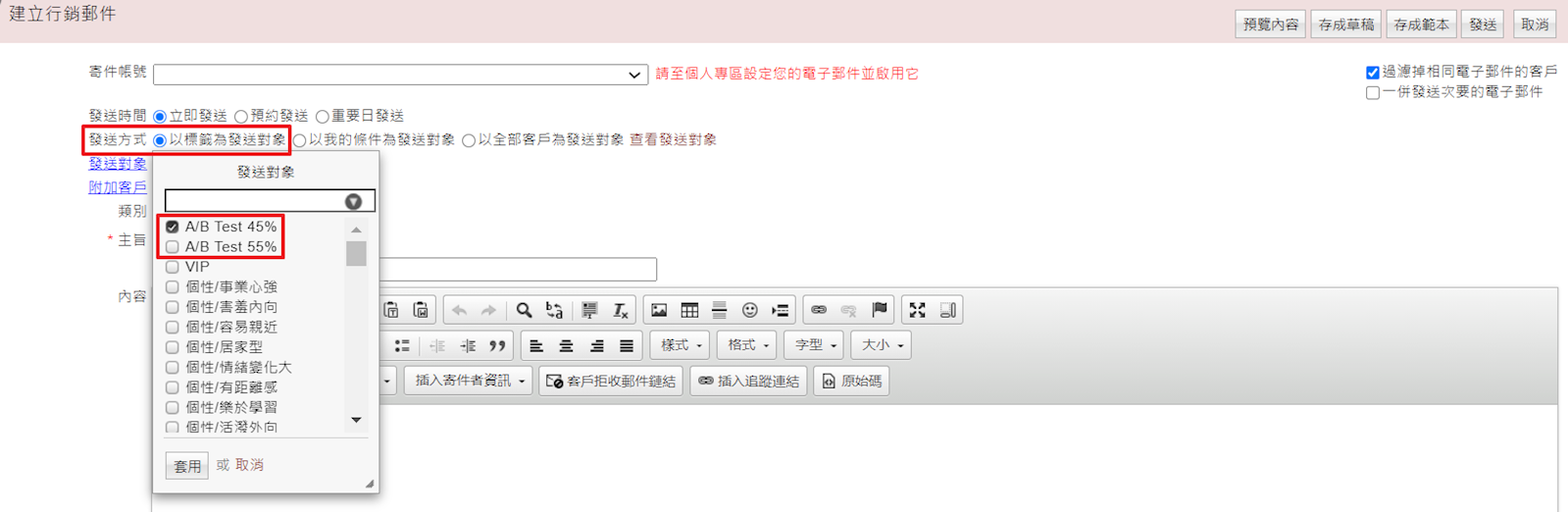
Task: Click the top 取消 button
Action: [x=1535, y=25]
